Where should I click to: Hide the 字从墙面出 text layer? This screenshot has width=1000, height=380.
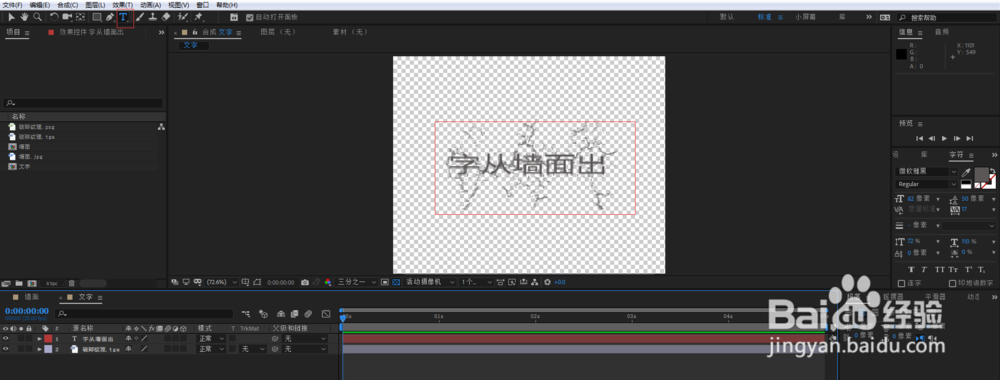6,339
